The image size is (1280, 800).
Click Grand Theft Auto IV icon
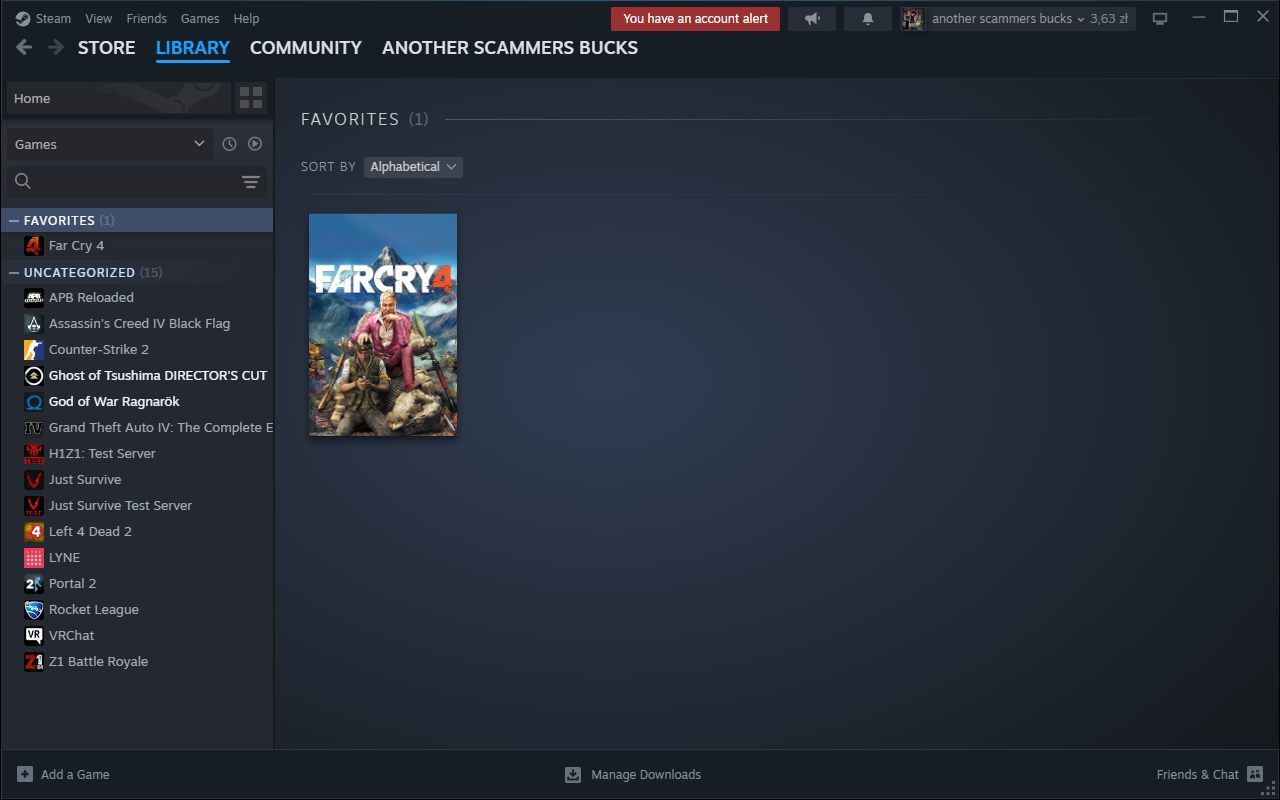pyautogui.click(x=34, y=427)
